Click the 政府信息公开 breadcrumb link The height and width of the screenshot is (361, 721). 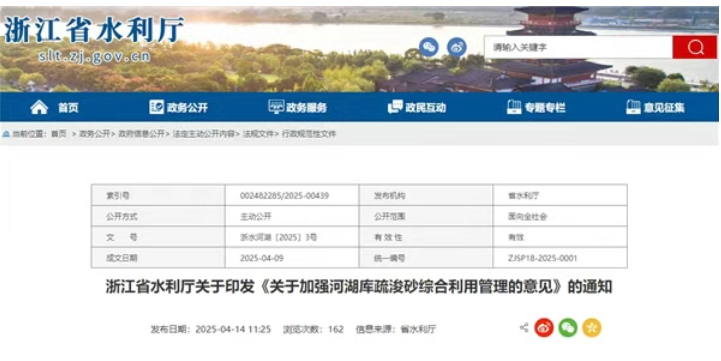point(141,134)
